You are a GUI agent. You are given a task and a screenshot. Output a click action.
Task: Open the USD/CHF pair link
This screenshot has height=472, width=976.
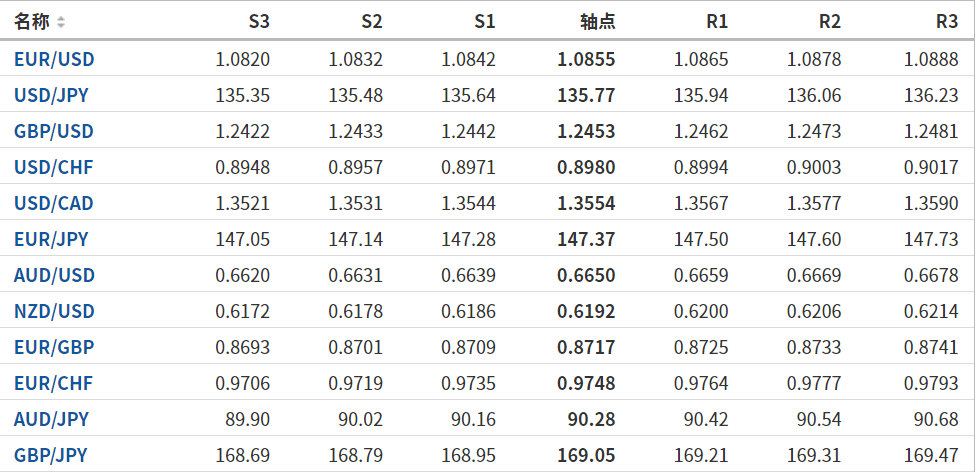tap(53, 167)
